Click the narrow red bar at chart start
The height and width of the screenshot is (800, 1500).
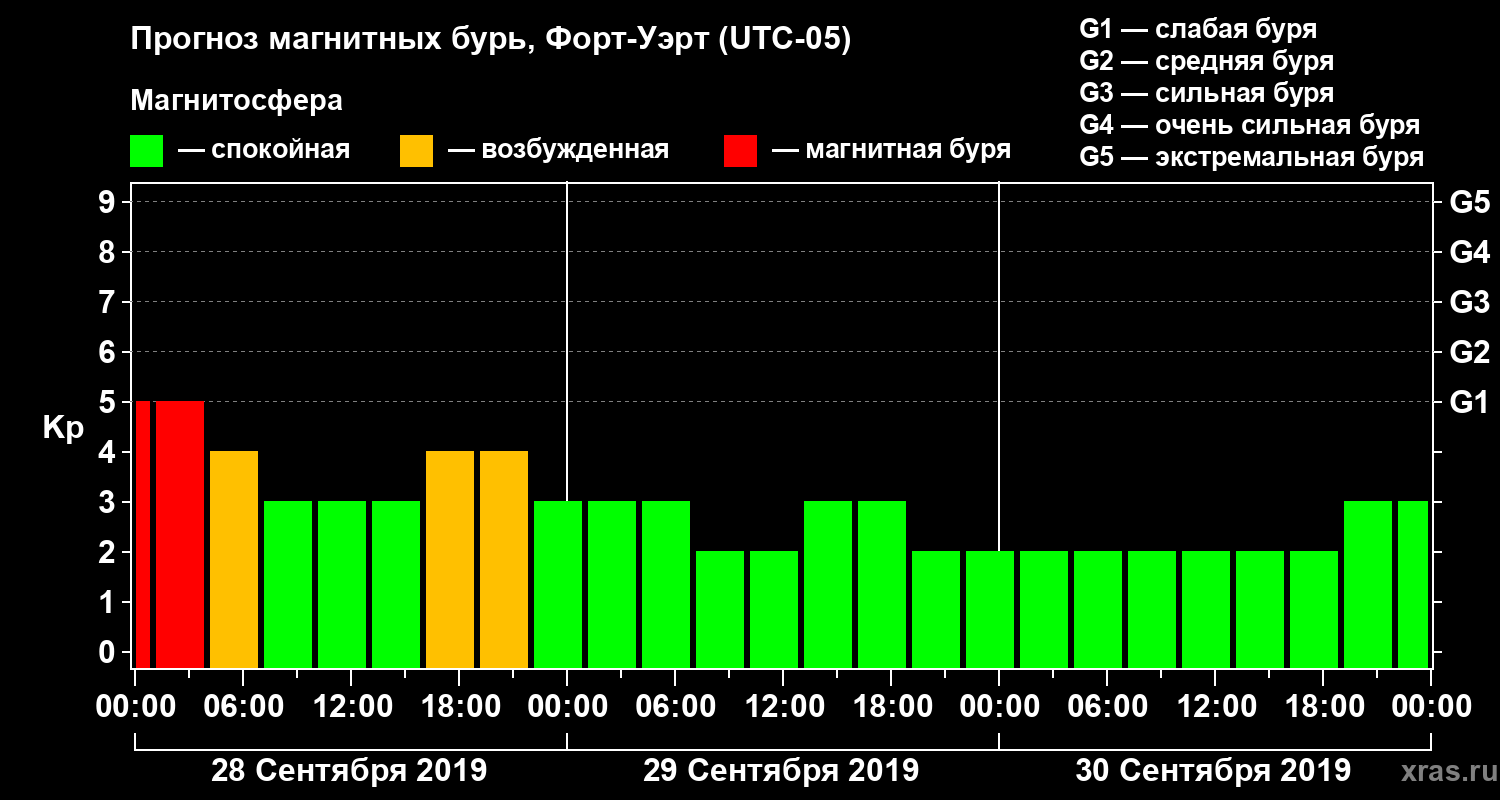pos(142,534)
